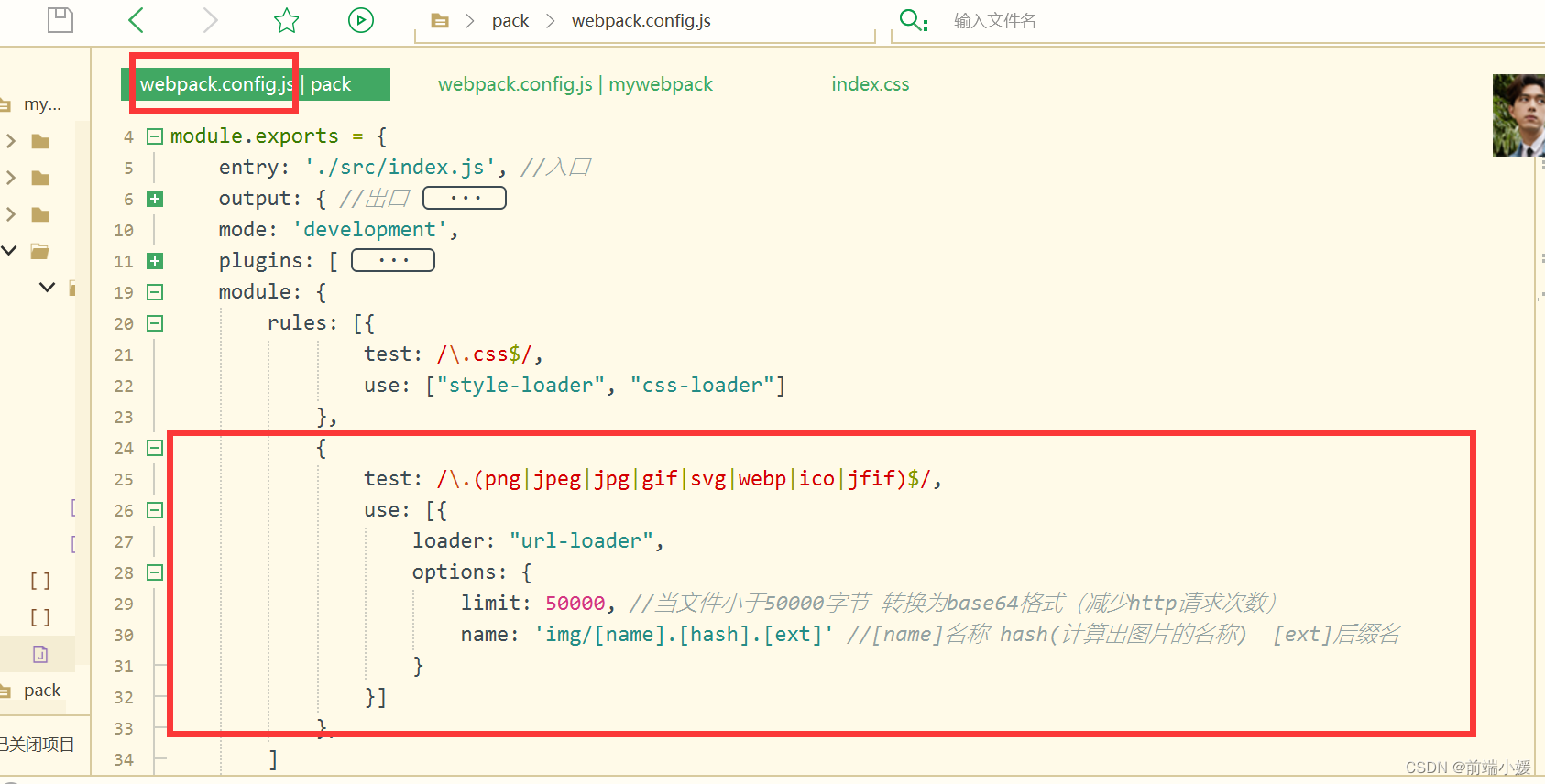Click the limit value 50000
Image resolution: width=1545 pixels, height=784 pixels.
(575, 604)
